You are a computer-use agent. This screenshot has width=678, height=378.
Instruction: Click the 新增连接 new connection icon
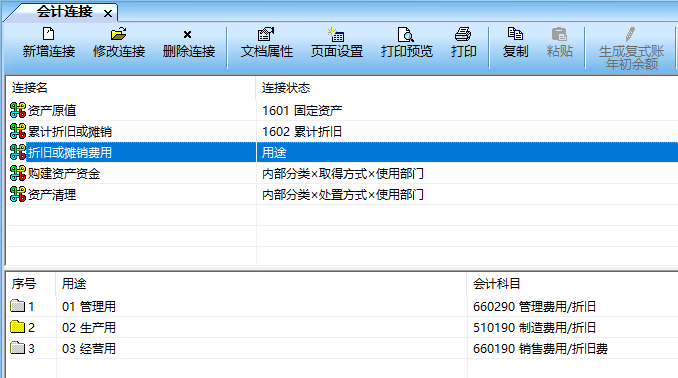(48, 34)
